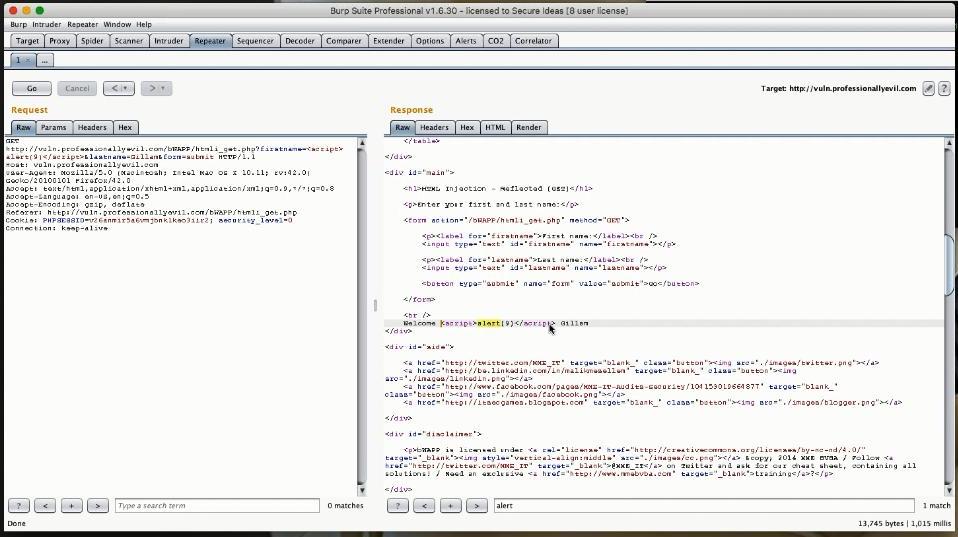Switch to the Options tool tab
958x537 pixels.
(x=430, y=41)
